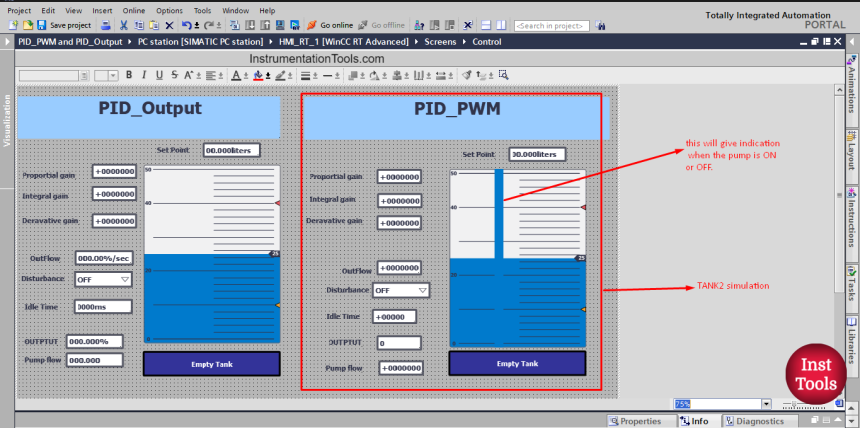Toggle Bold text formatting
The image size is (860, 428).
pos(129,75)
